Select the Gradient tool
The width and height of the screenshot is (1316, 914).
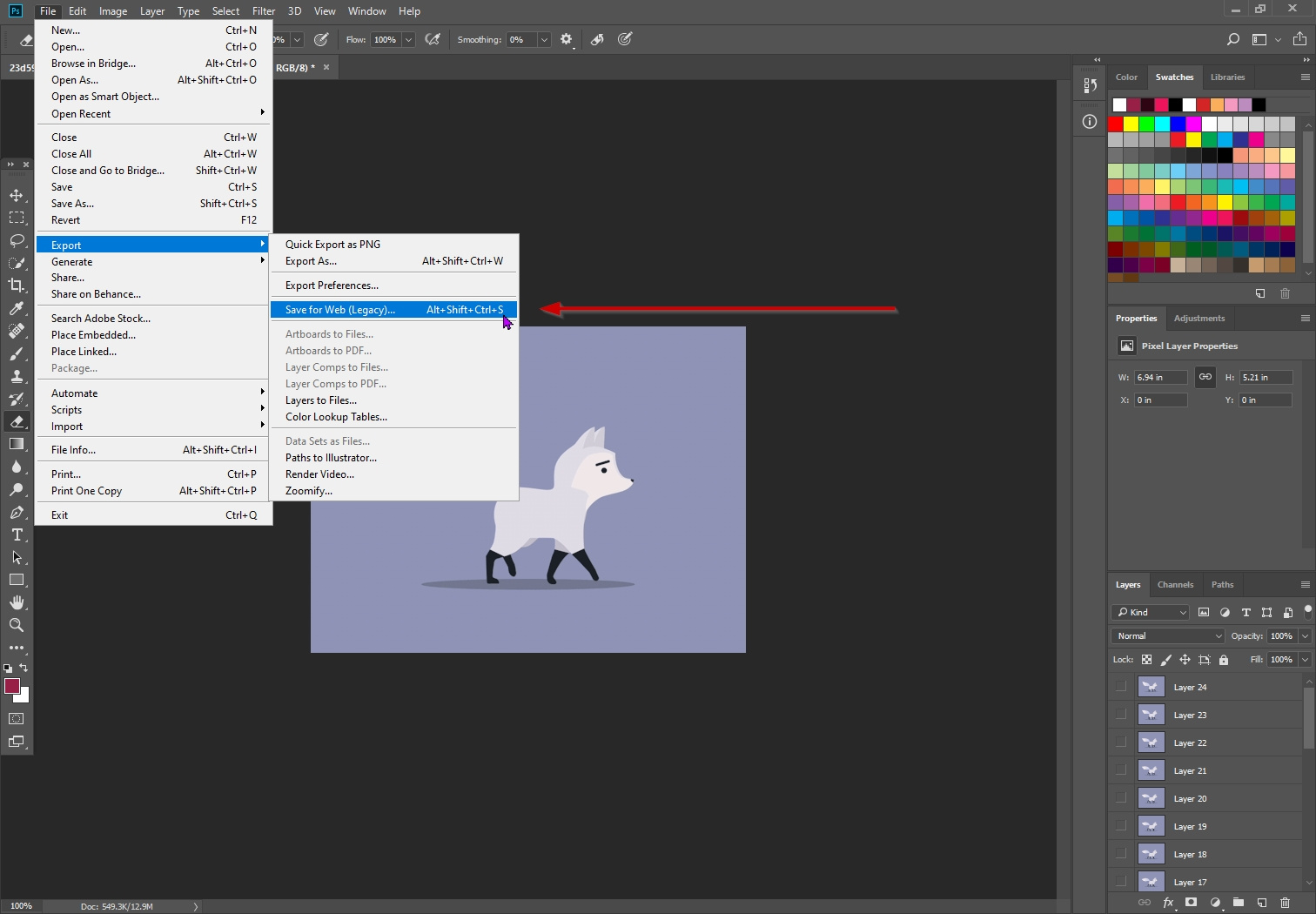[x=17, y=444]
